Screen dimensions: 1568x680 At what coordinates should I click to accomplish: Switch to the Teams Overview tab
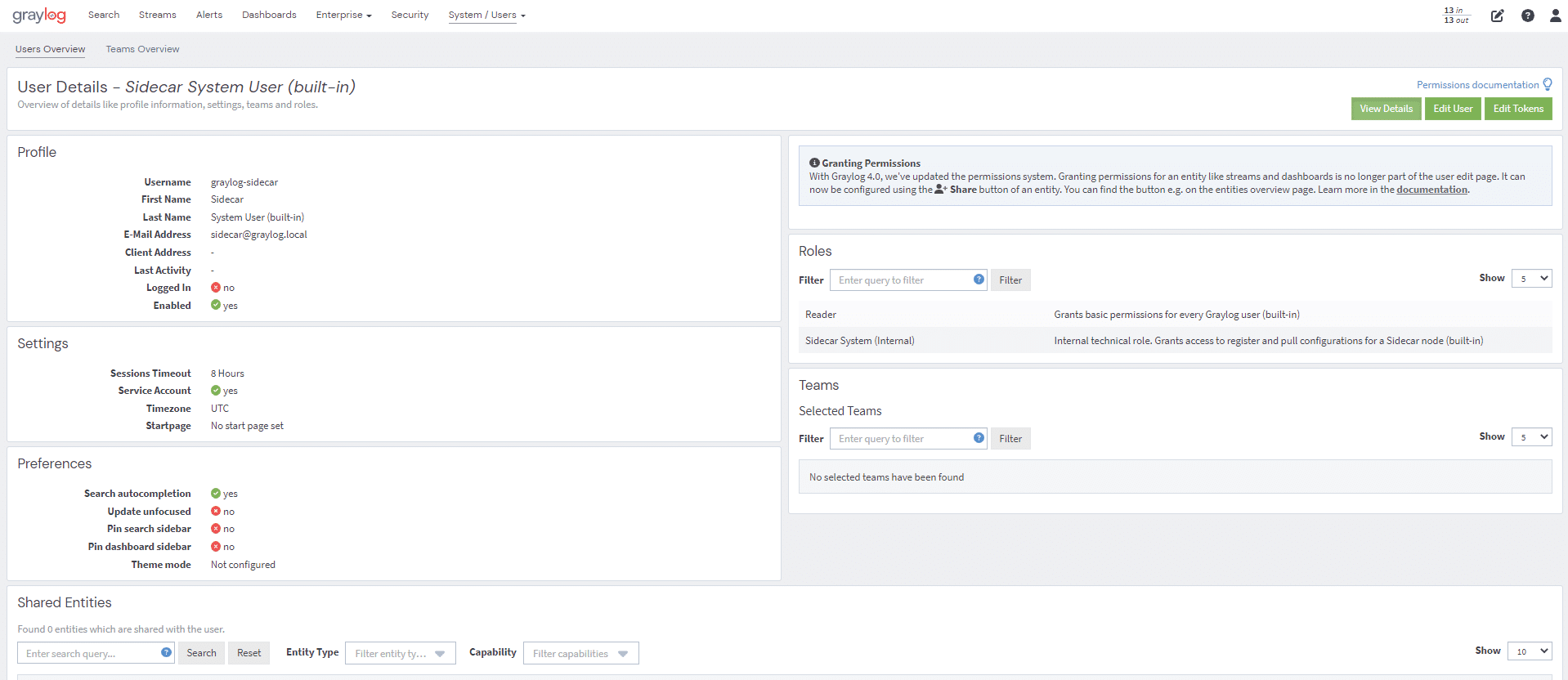(142, 49)
